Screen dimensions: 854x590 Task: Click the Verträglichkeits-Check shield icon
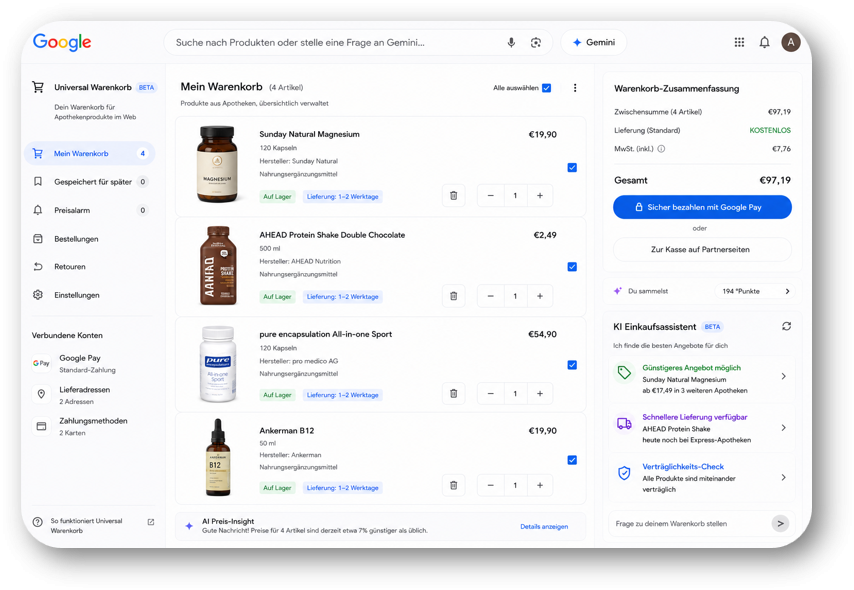pos(624,473)
